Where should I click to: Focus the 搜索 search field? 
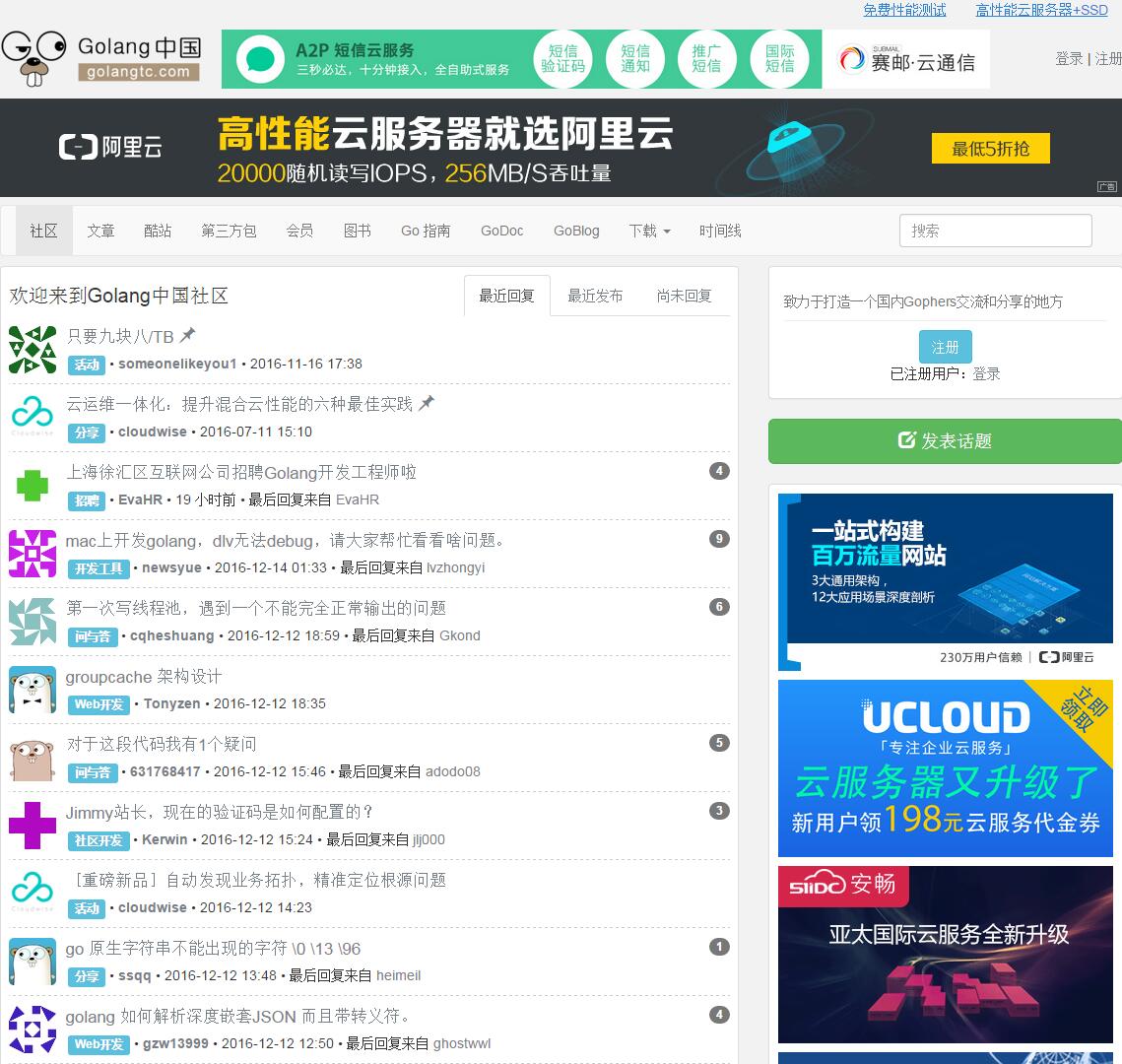(x=995, y=231)
